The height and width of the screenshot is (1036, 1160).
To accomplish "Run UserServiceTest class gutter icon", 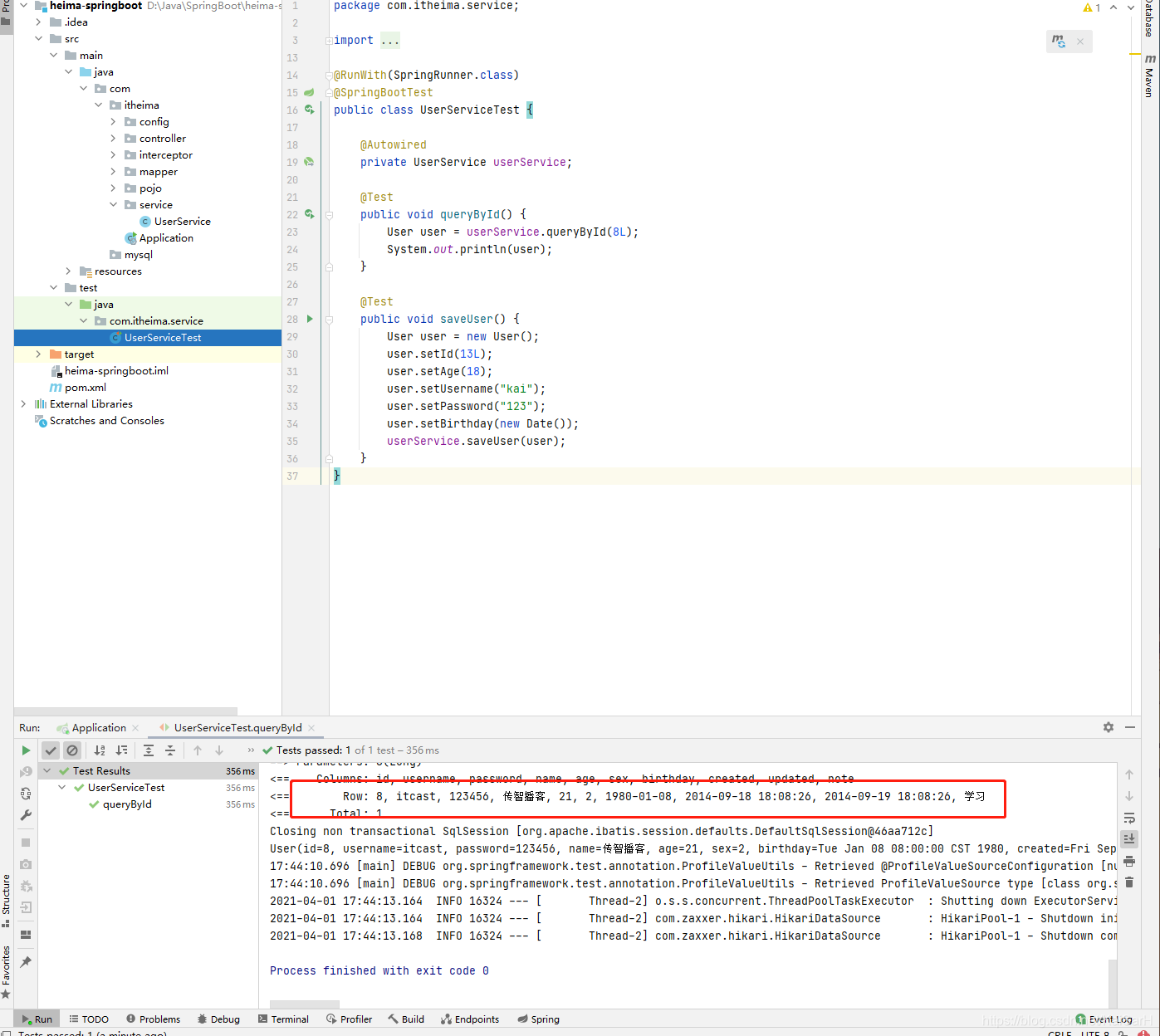I will [x=310, y=110].
